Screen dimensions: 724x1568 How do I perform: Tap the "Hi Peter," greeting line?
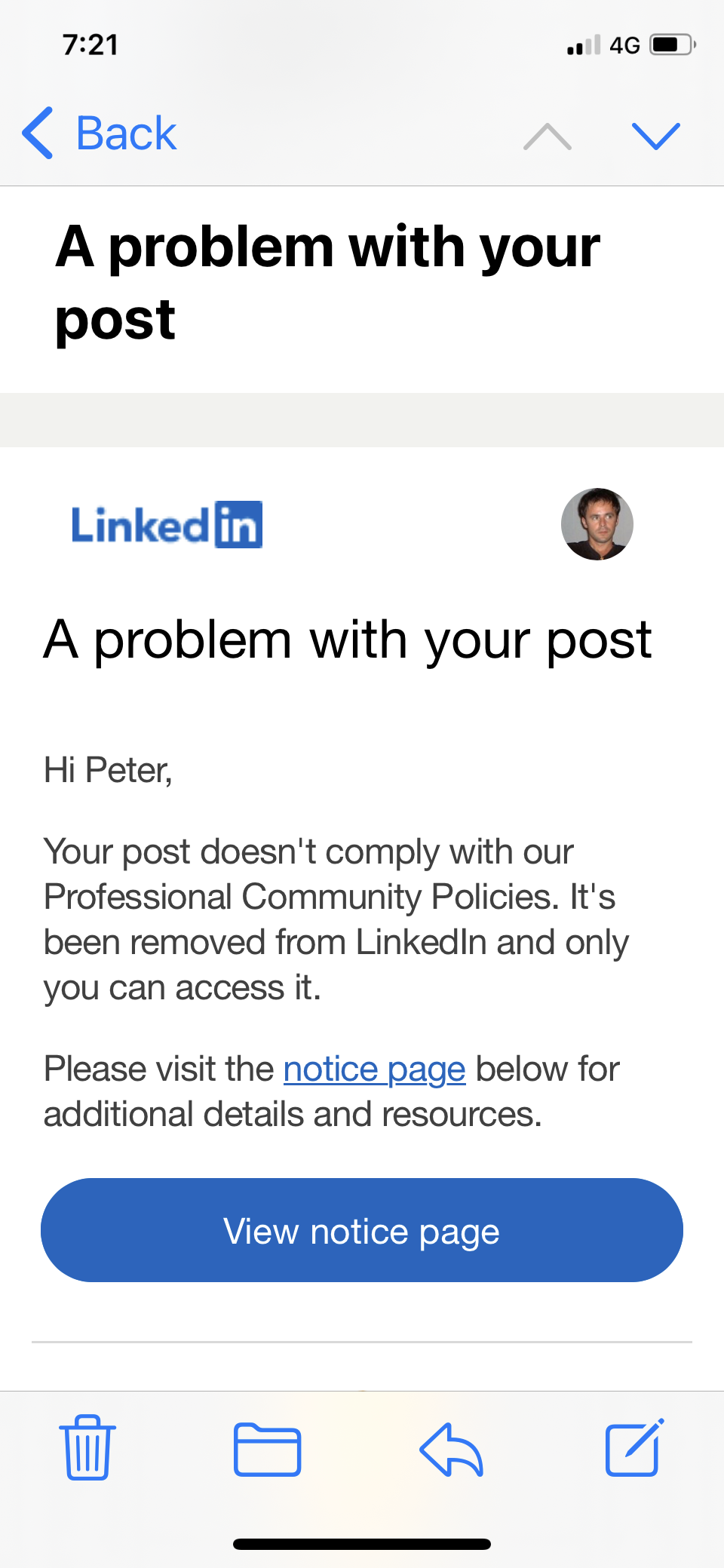109,770
